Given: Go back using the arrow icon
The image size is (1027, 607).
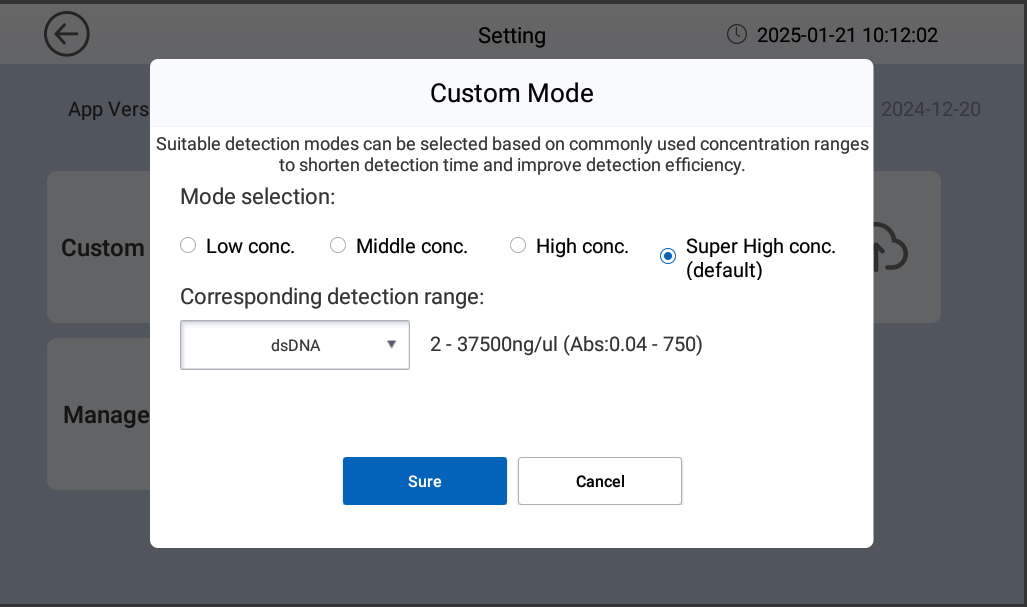Looking at the screenshot, I should click(x=67, y=35).
